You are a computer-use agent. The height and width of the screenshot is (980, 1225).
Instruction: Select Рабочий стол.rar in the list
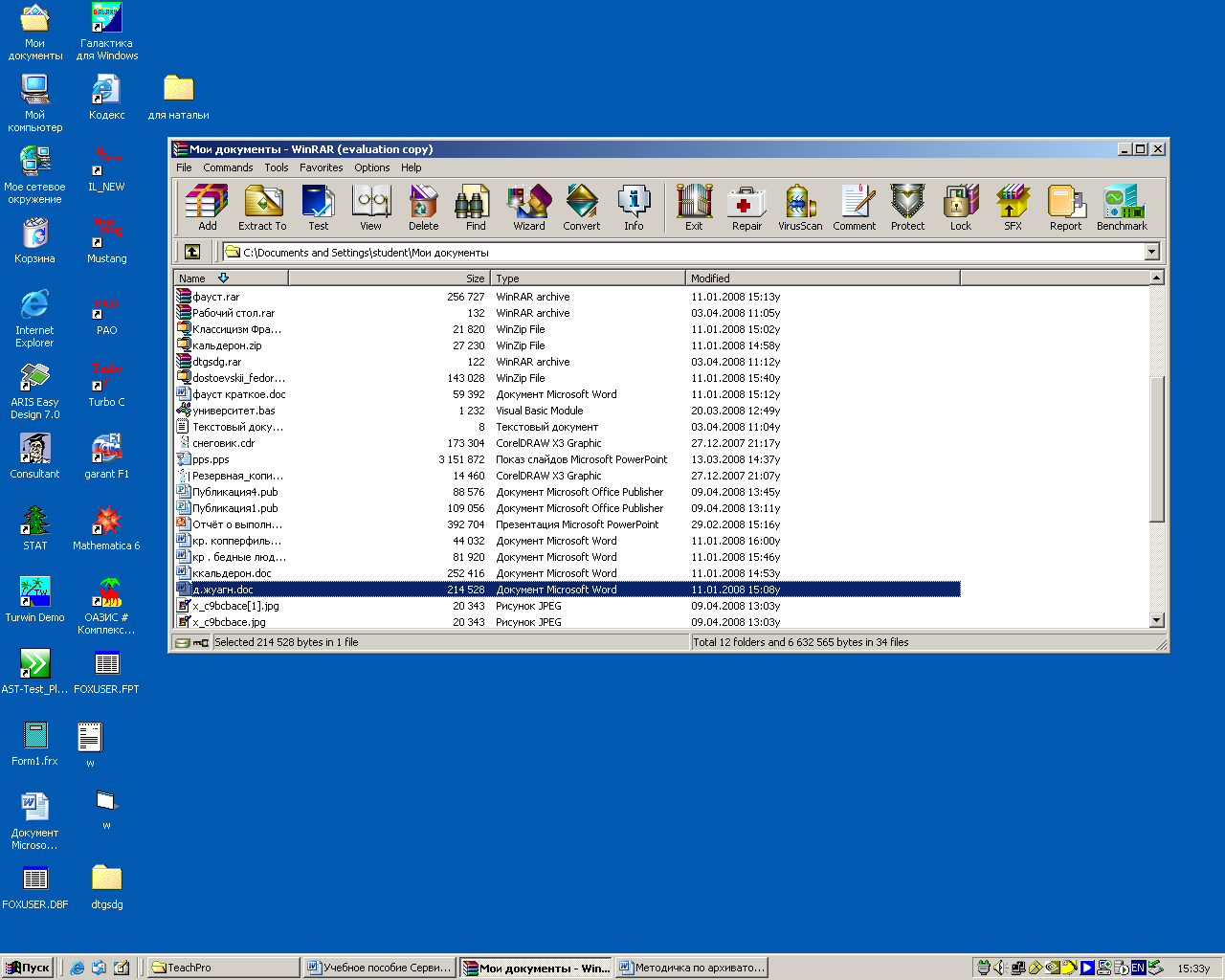coord(568,313)
